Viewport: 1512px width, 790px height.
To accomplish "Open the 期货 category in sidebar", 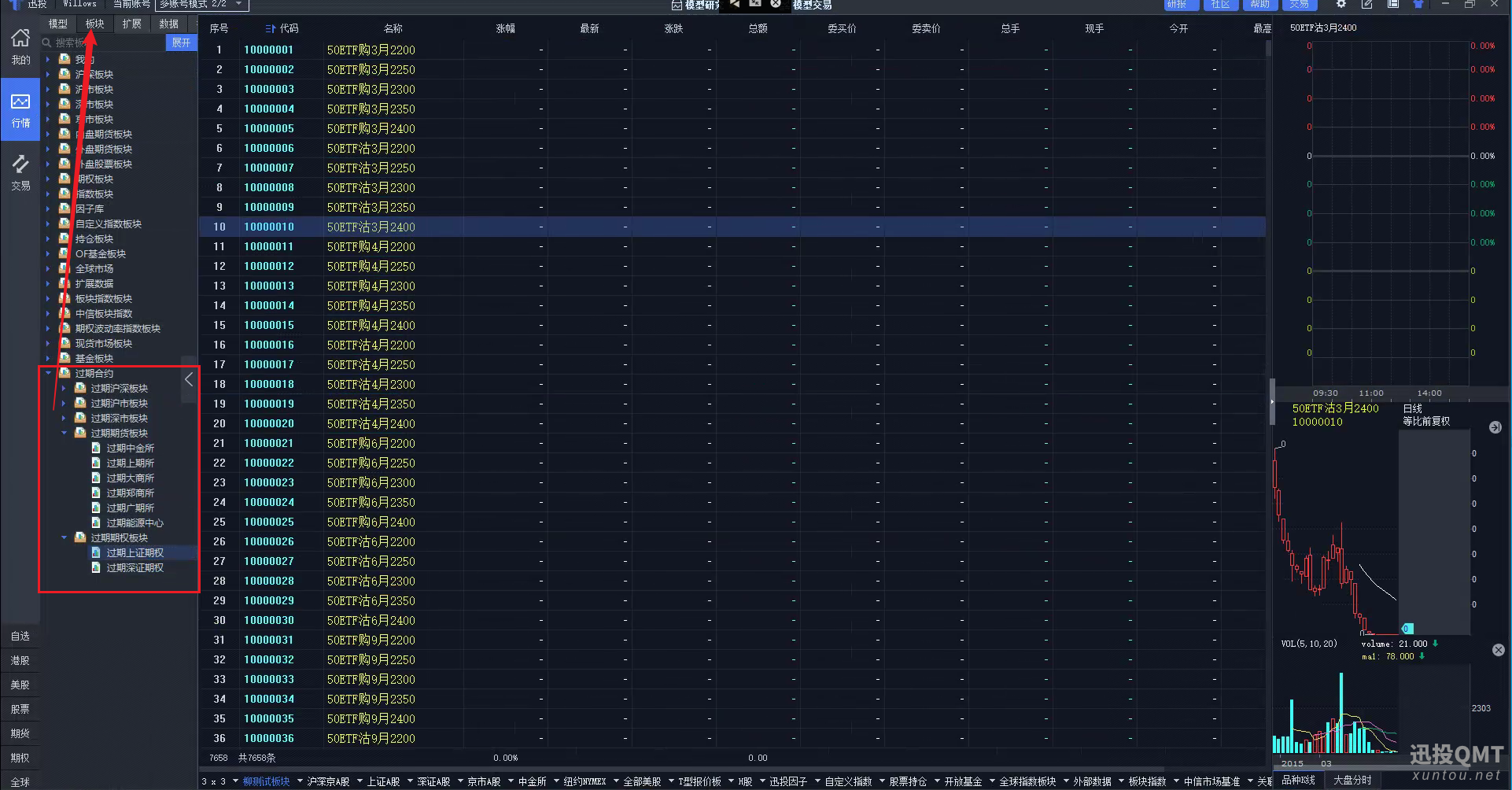I will point(20,733).
